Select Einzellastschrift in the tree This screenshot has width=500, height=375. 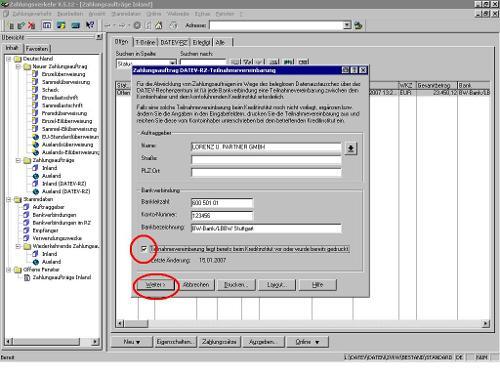(60, 97)
